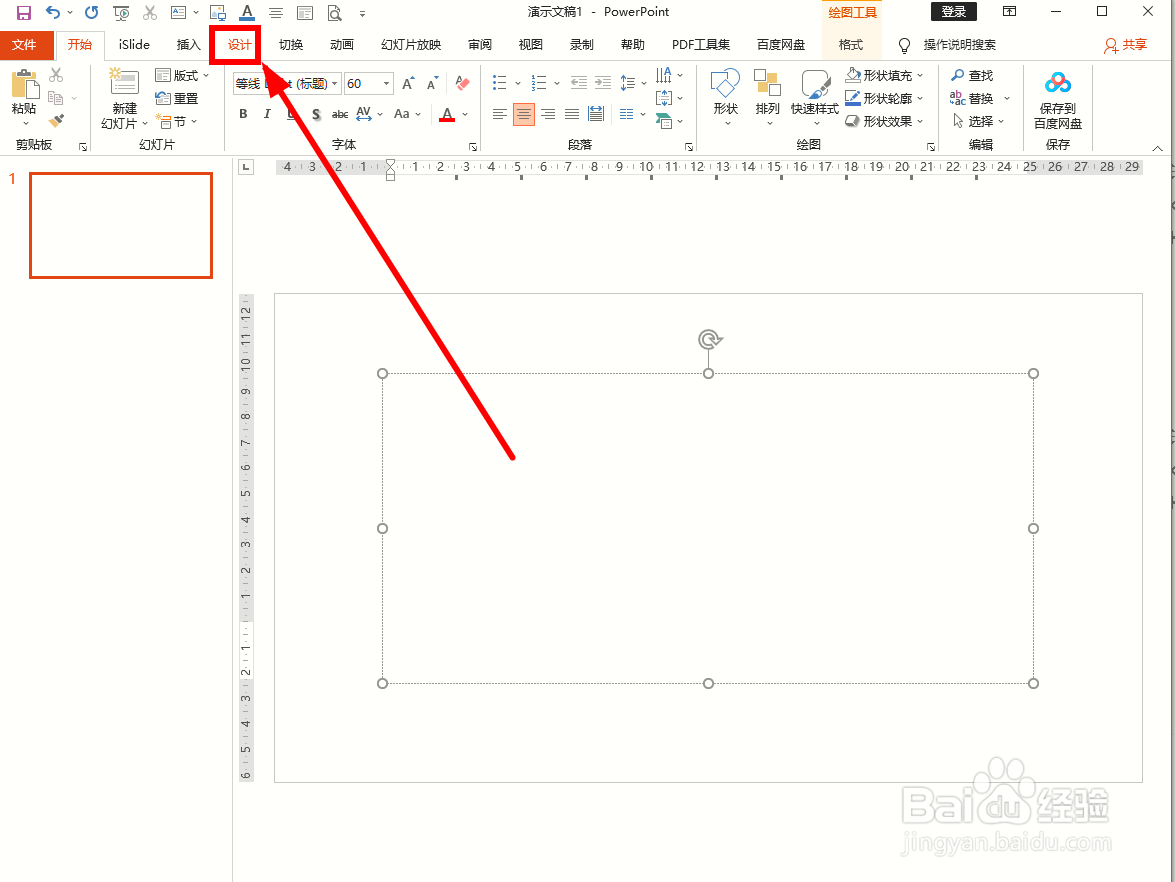Viewport: 1175px width, 882px height.
Task: Click 替换 Replace button
Action: click(972, 98)
